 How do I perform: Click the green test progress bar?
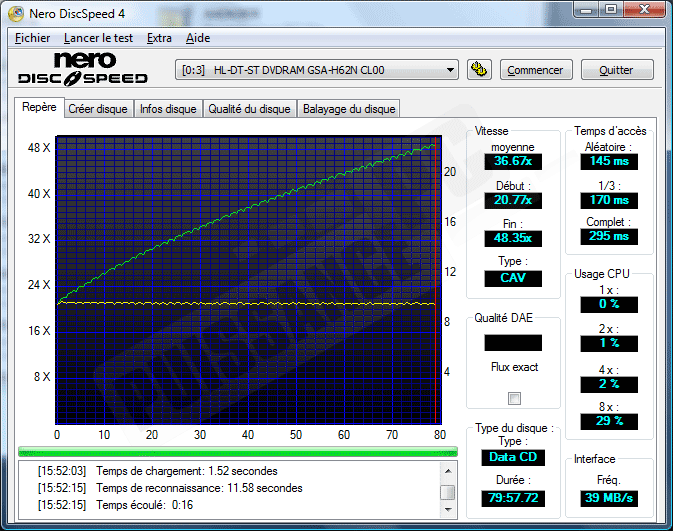236,451
